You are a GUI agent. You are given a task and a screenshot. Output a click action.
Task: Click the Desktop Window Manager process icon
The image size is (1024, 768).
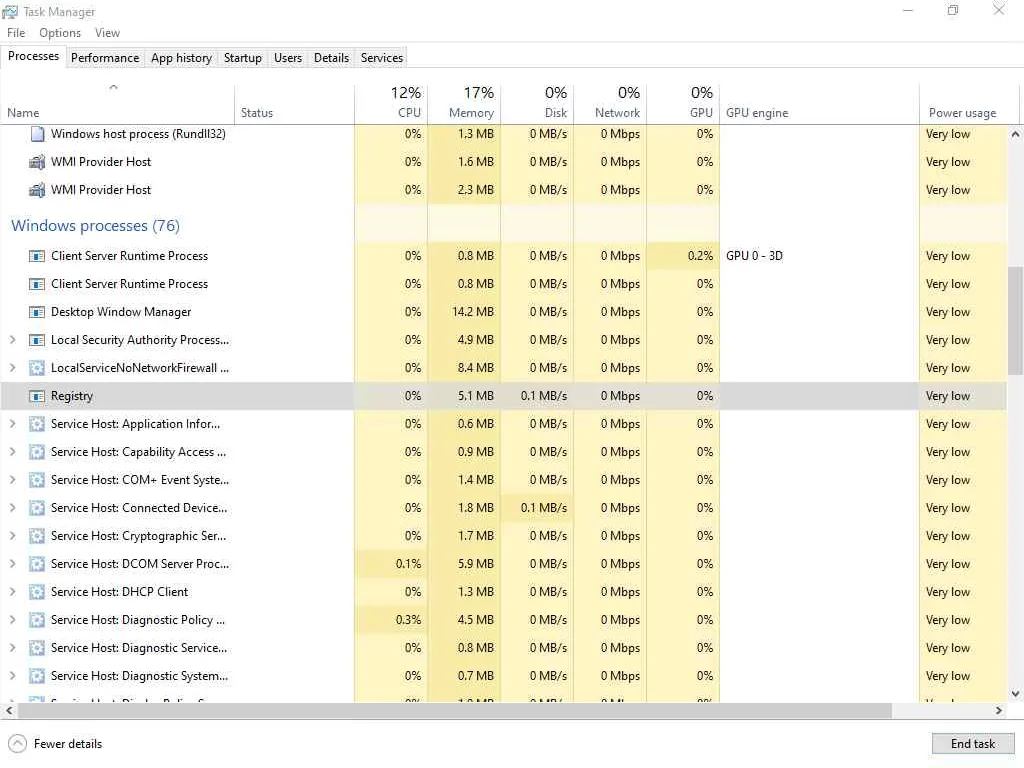[37, 312]
